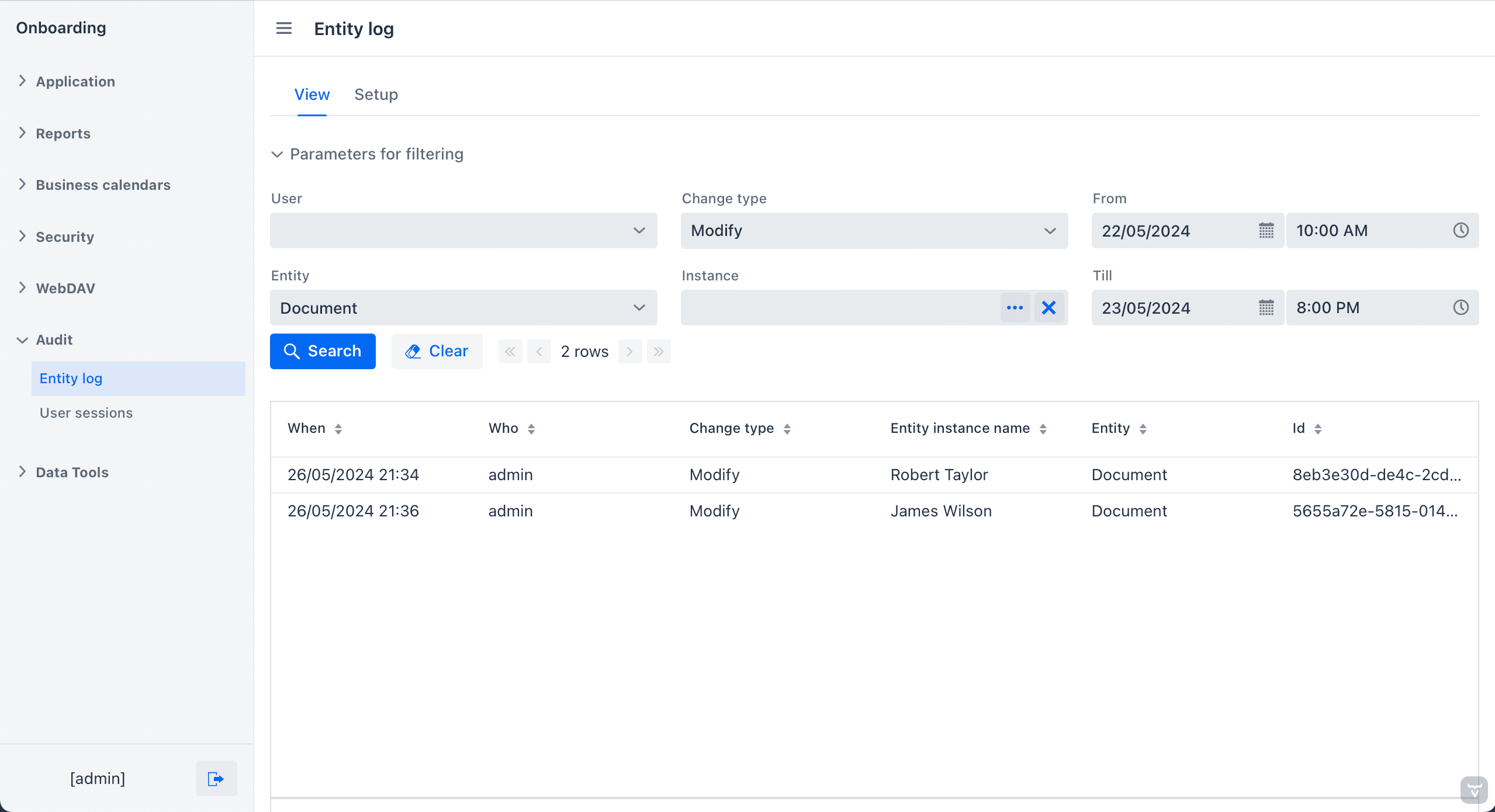Switch to the Setup tab
This screenshot has height=812, width=1495.
[x=376, y=95]
